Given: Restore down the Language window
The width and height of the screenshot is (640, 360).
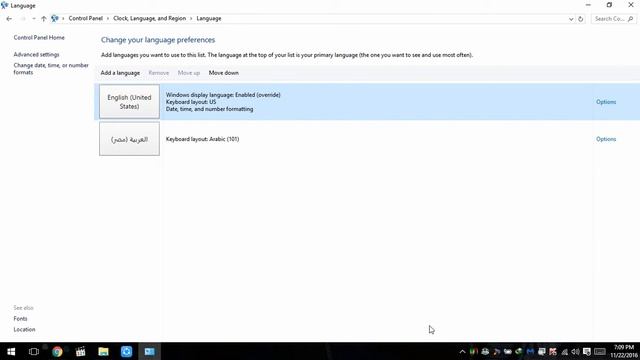Looking at the screenshot, I should (x=609, y=5).
